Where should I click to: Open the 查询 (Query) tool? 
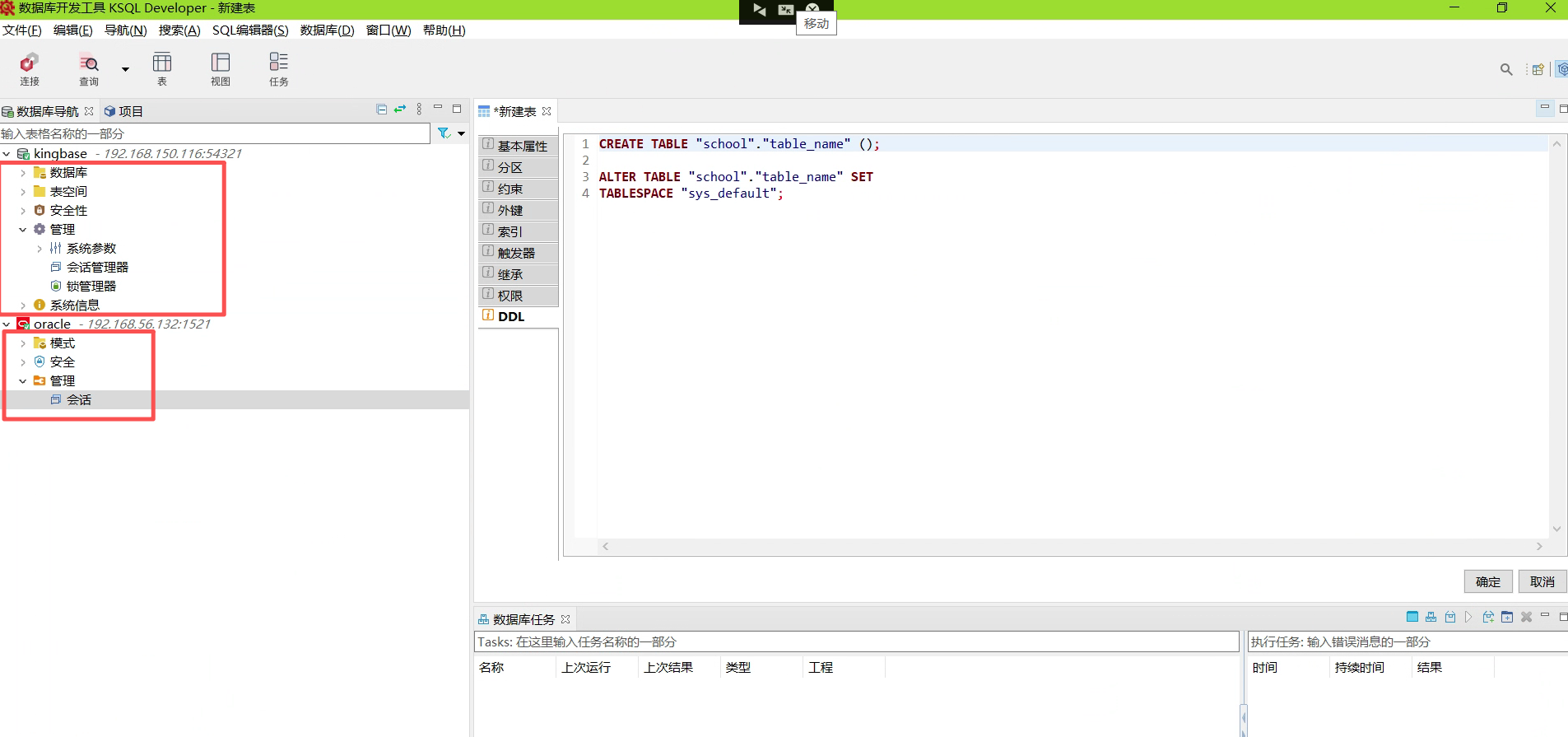pyautogui.click(x=88, y=68)
